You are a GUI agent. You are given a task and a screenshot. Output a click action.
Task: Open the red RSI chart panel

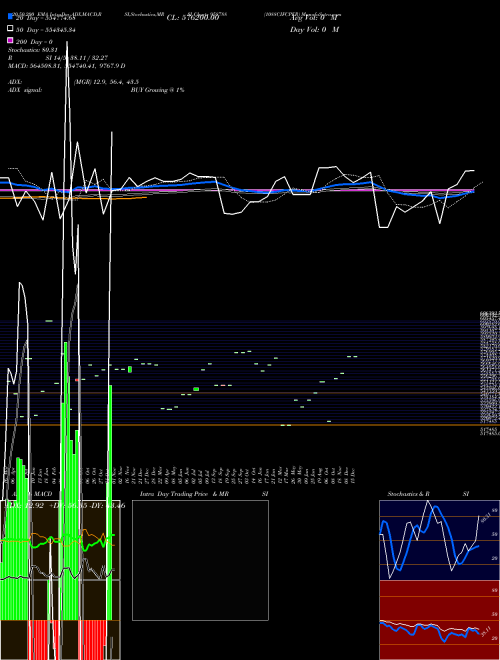click(439, 620)
